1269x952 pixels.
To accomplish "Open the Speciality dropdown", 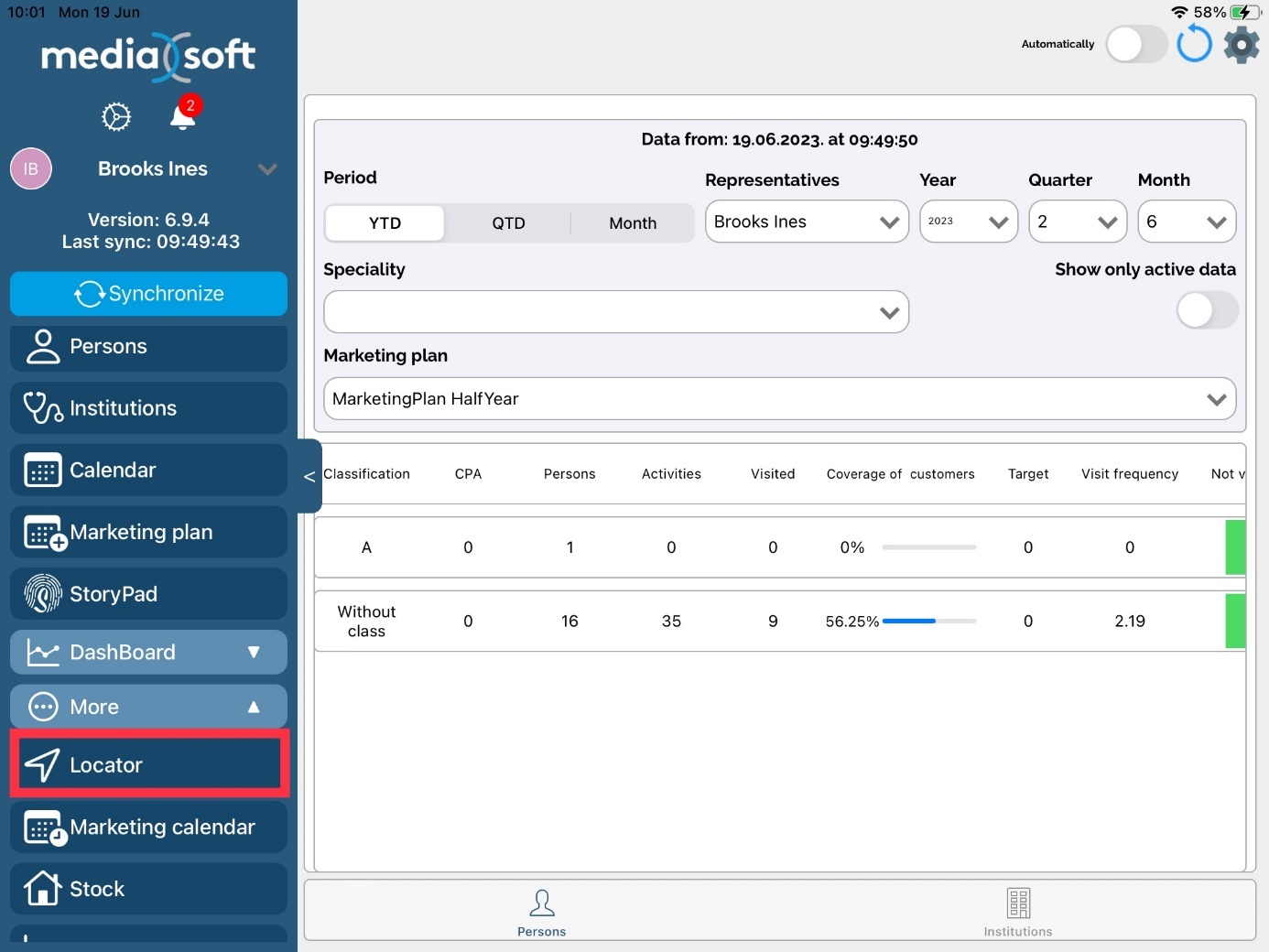I will tap(615, 312).
